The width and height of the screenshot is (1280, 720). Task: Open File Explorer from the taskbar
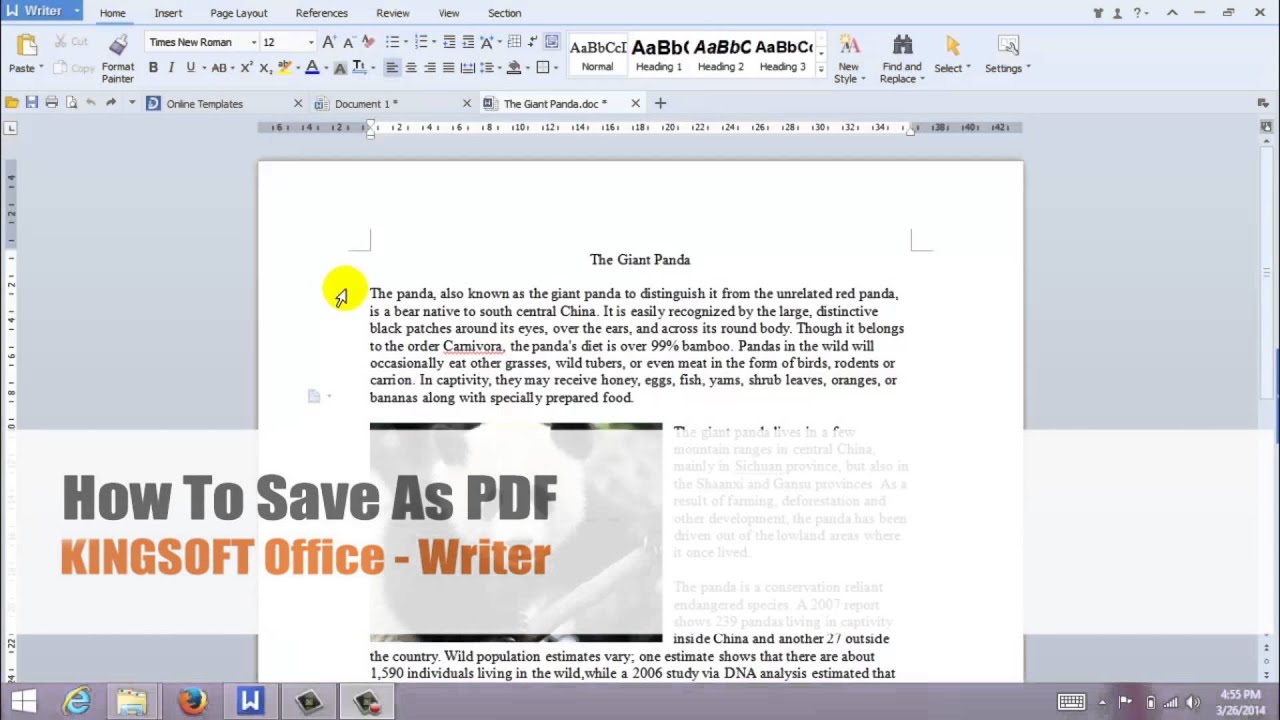(132, 702)
